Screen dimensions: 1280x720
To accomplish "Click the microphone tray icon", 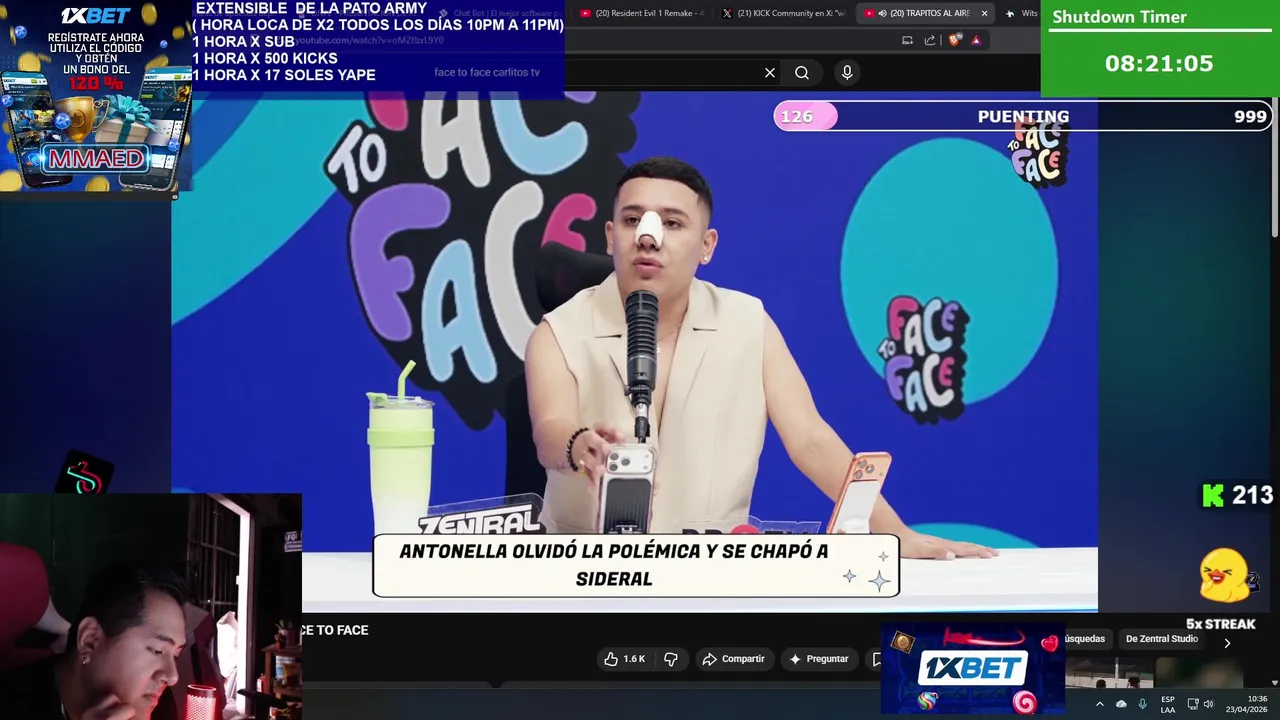I will coord(1142,704).
